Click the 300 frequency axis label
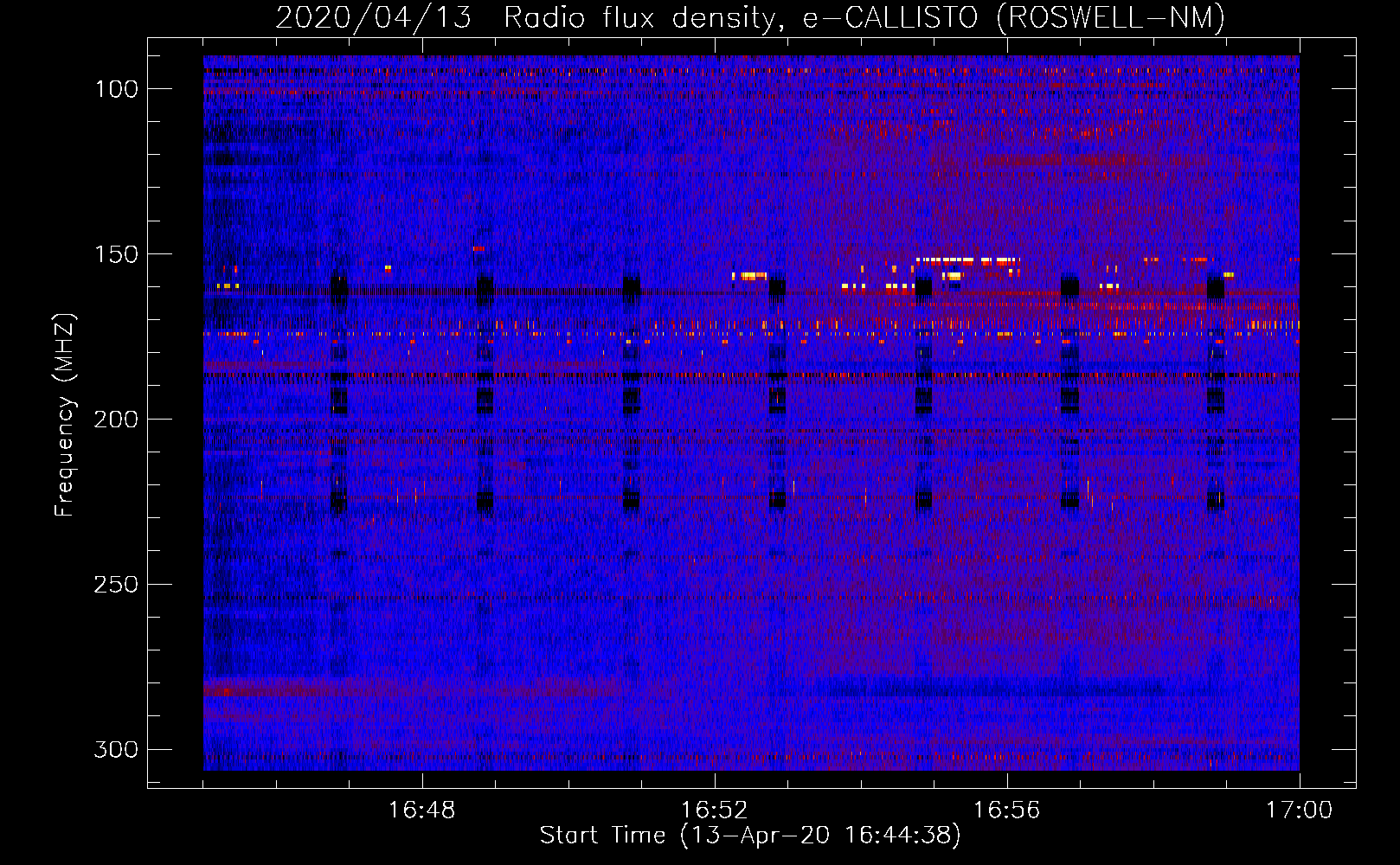 [x=115, y=749]
